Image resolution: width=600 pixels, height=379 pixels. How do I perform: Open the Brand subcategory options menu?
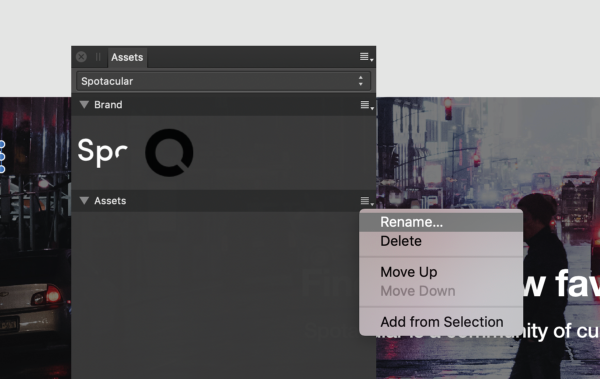click(367, 105)
